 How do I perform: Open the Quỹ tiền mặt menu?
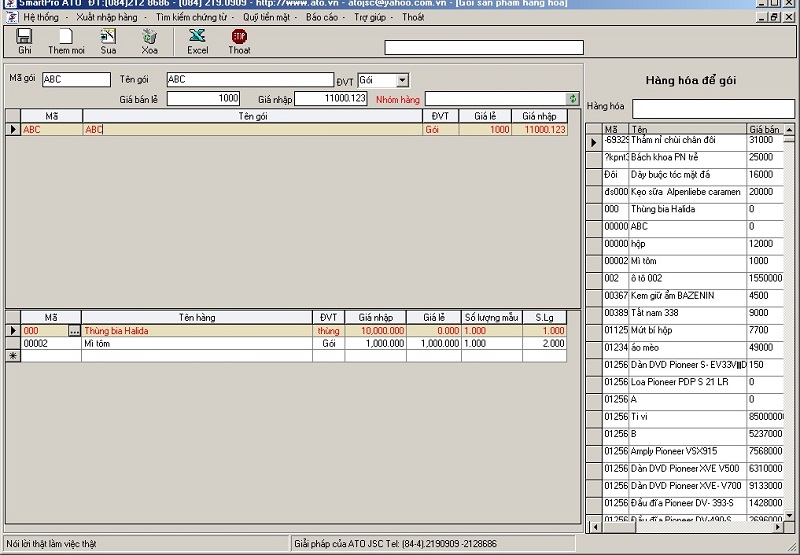point(266,17)
